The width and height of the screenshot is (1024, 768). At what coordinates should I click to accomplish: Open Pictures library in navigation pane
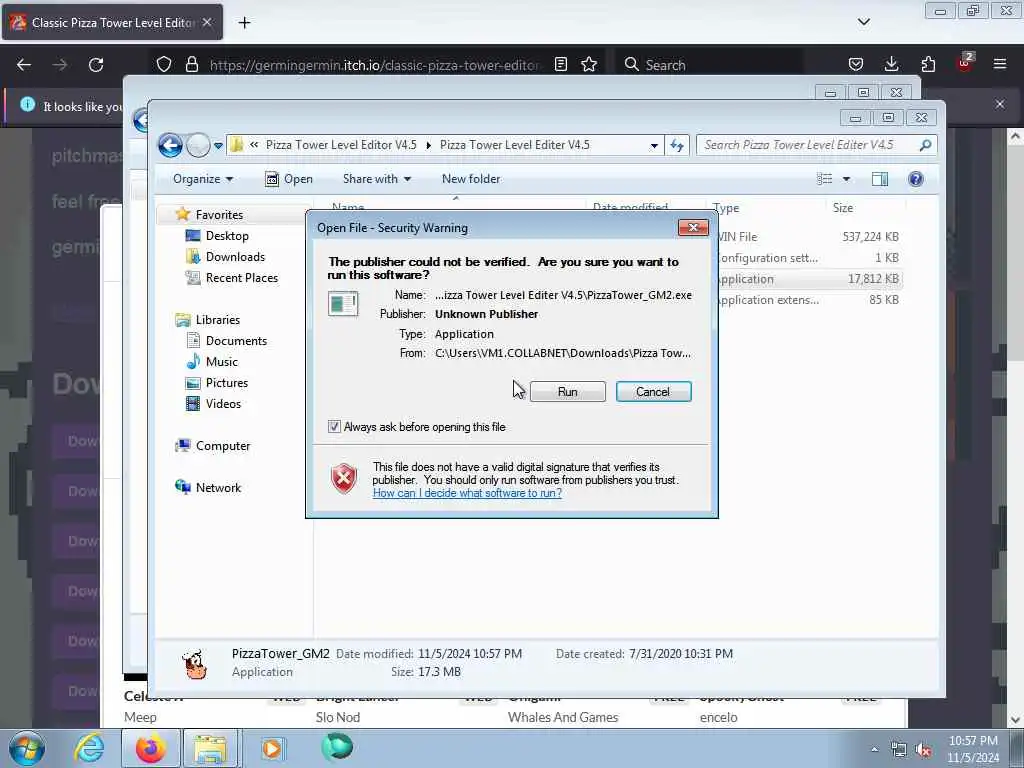227,383
